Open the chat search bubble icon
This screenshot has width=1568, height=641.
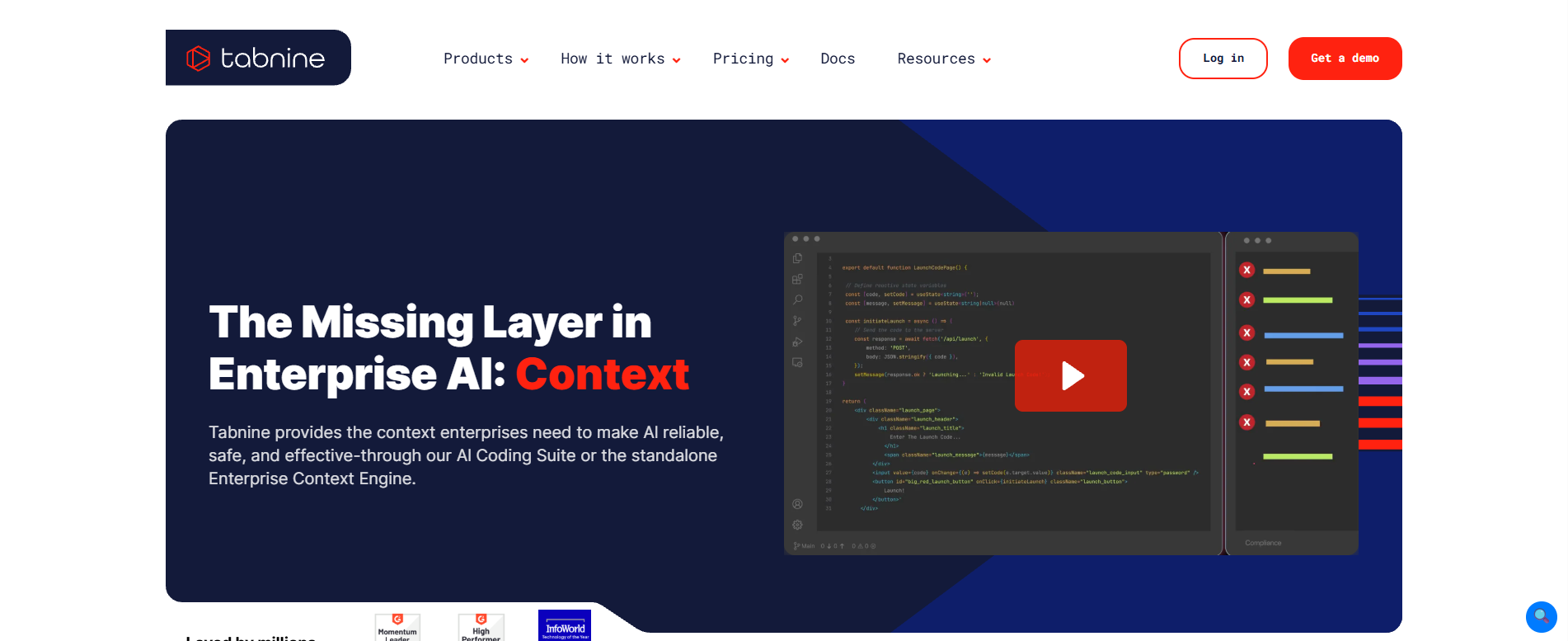(x=1541, y=616)
